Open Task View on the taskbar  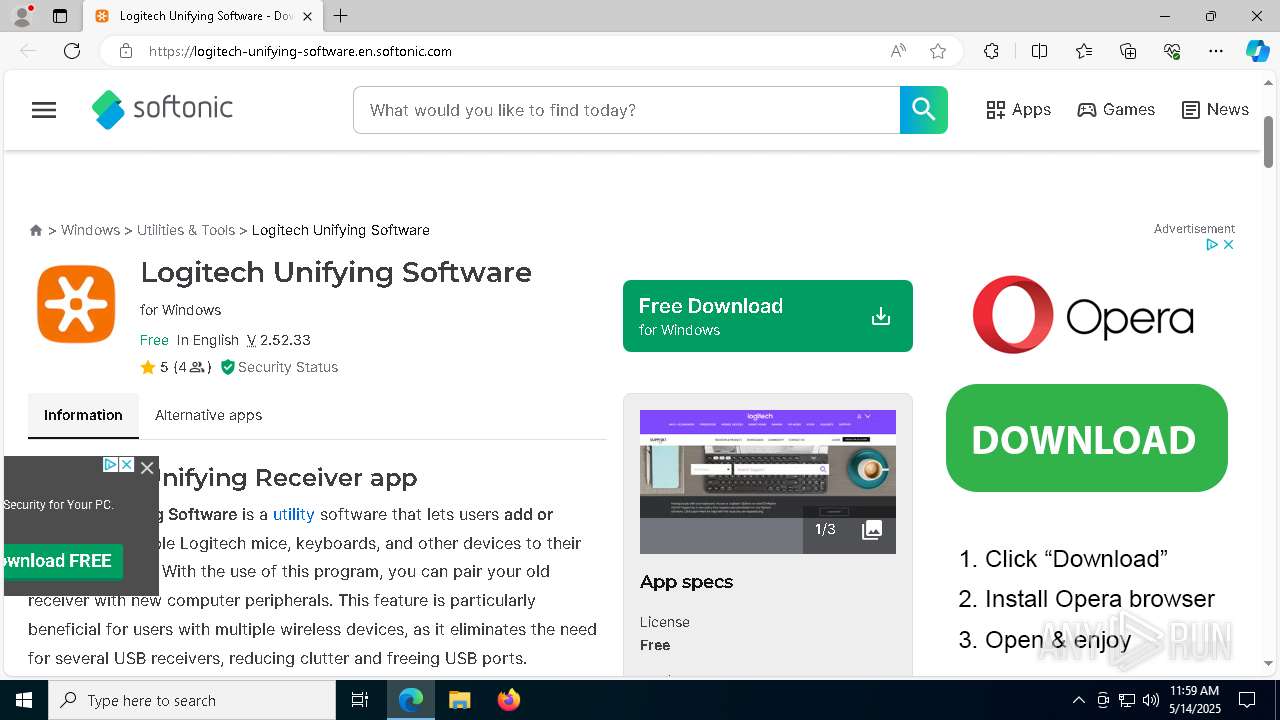pyautogui.click(x=360, y=700)
